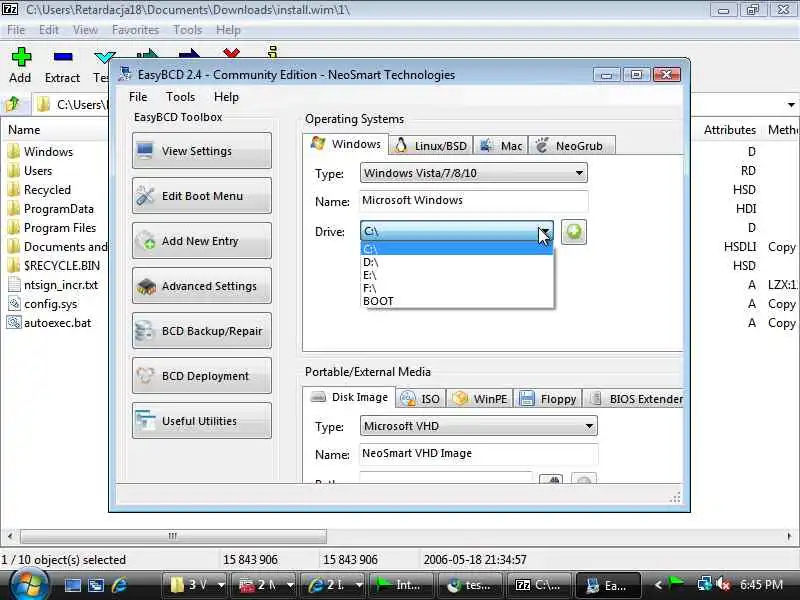
Task: Open View Settings in EasyBCD Toolbox
Action: pyautogui.click(x=202, y=151)
